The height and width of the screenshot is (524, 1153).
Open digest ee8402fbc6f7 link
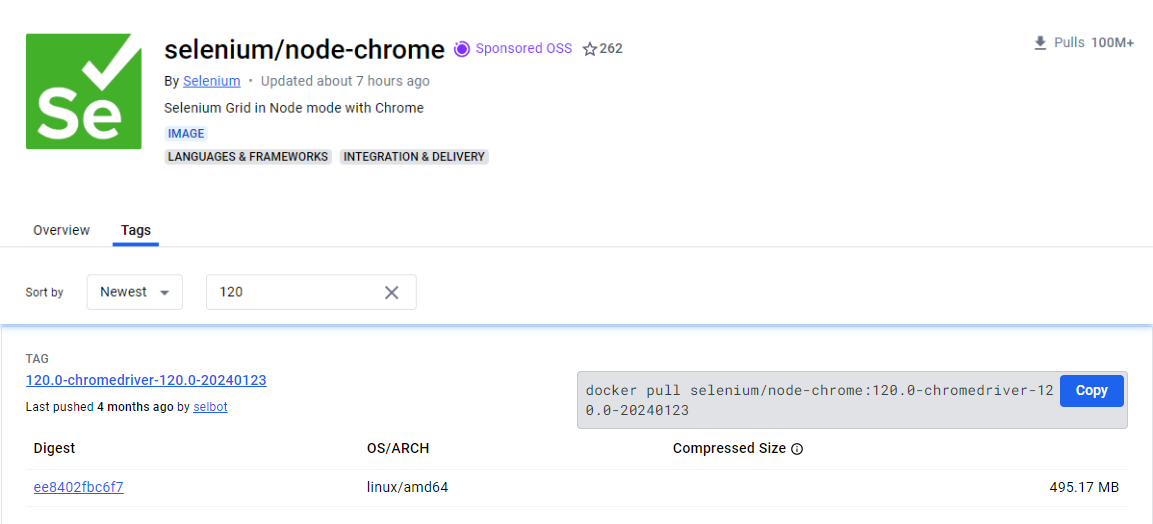click(78, 488)
